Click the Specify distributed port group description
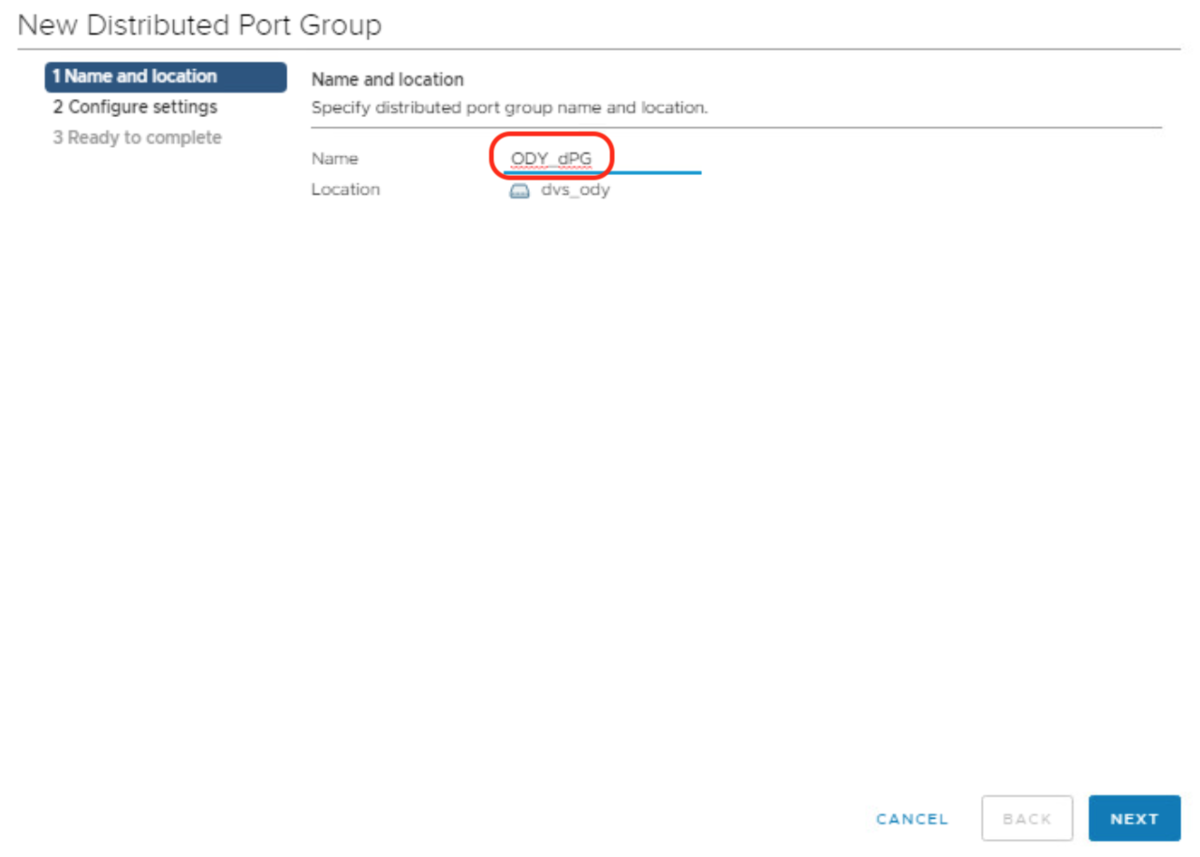Viewport: 1200px width, 857px height. tap(510, 108)
